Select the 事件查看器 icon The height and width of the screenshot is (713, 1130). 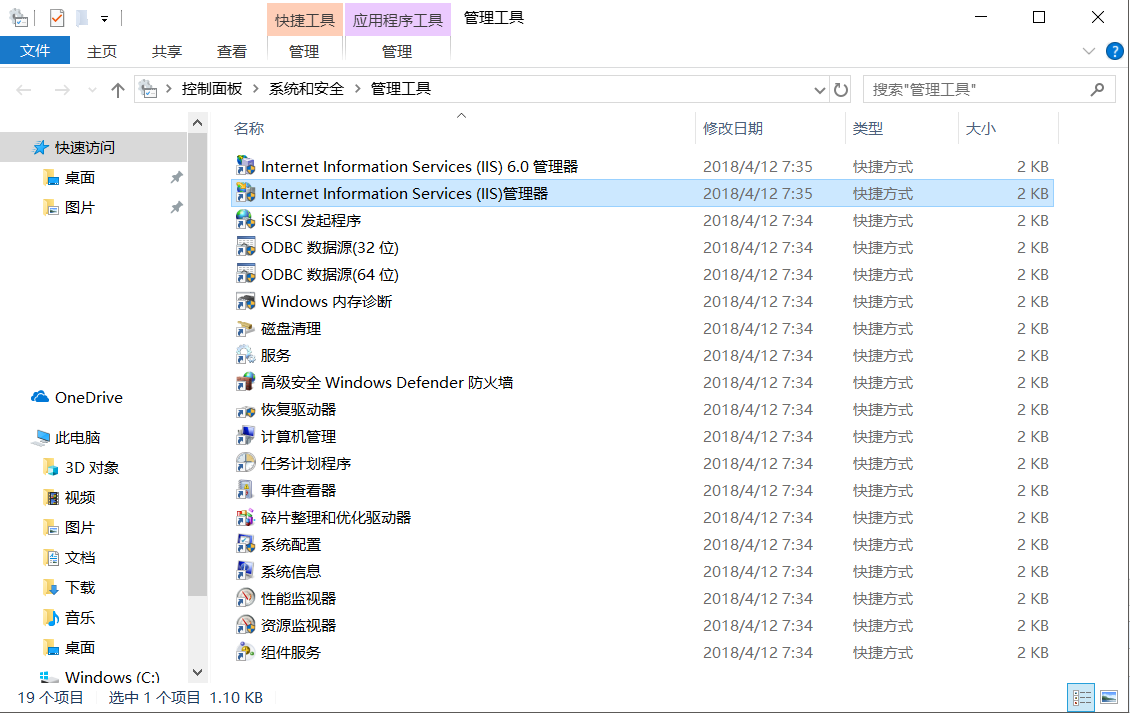click(x=246, y=490)
